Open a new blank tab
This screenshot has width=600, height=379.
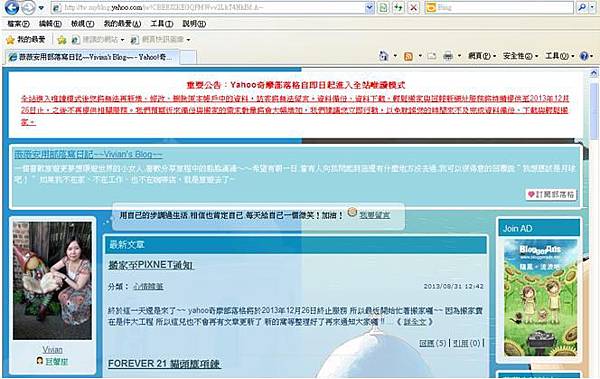tap(188, 57)
